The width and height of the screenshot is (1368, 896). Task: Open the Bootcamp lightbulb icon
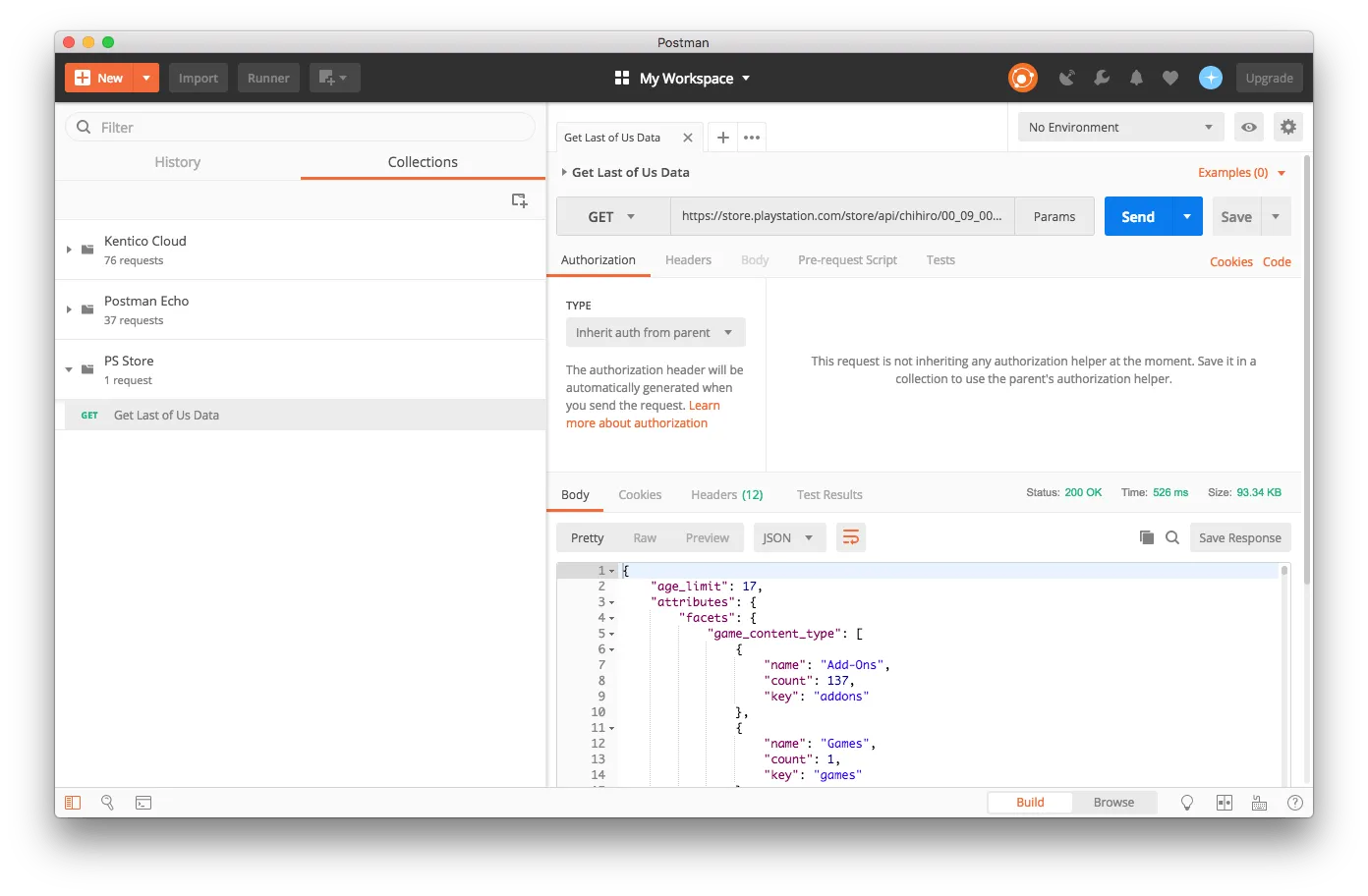point(1187,803)
